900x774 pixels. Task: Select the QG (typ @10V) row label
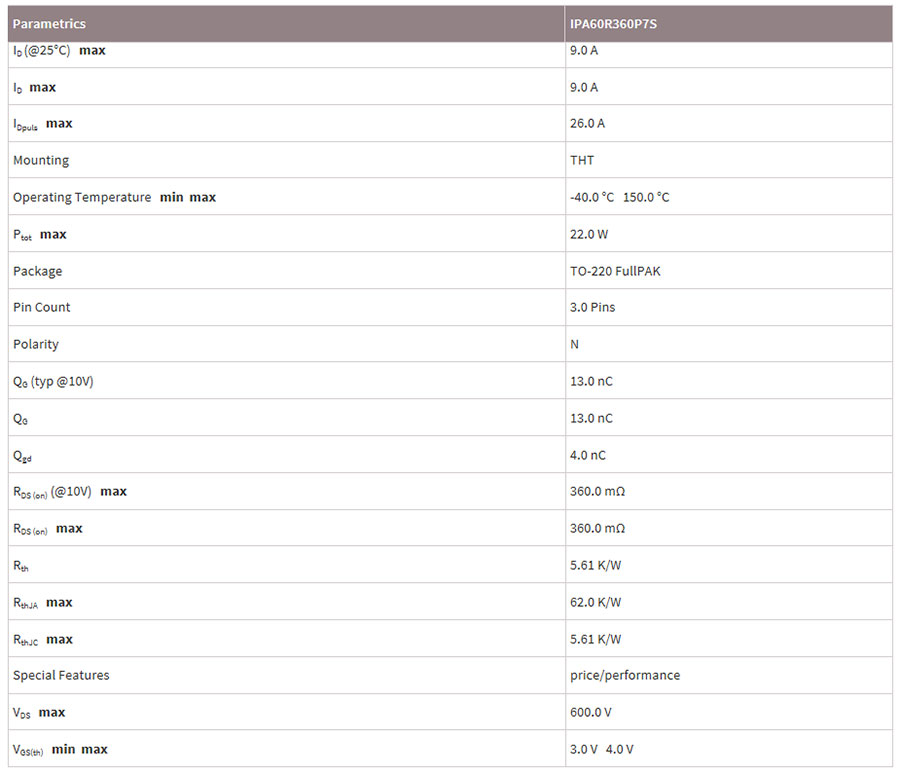[x=53, y=381]
